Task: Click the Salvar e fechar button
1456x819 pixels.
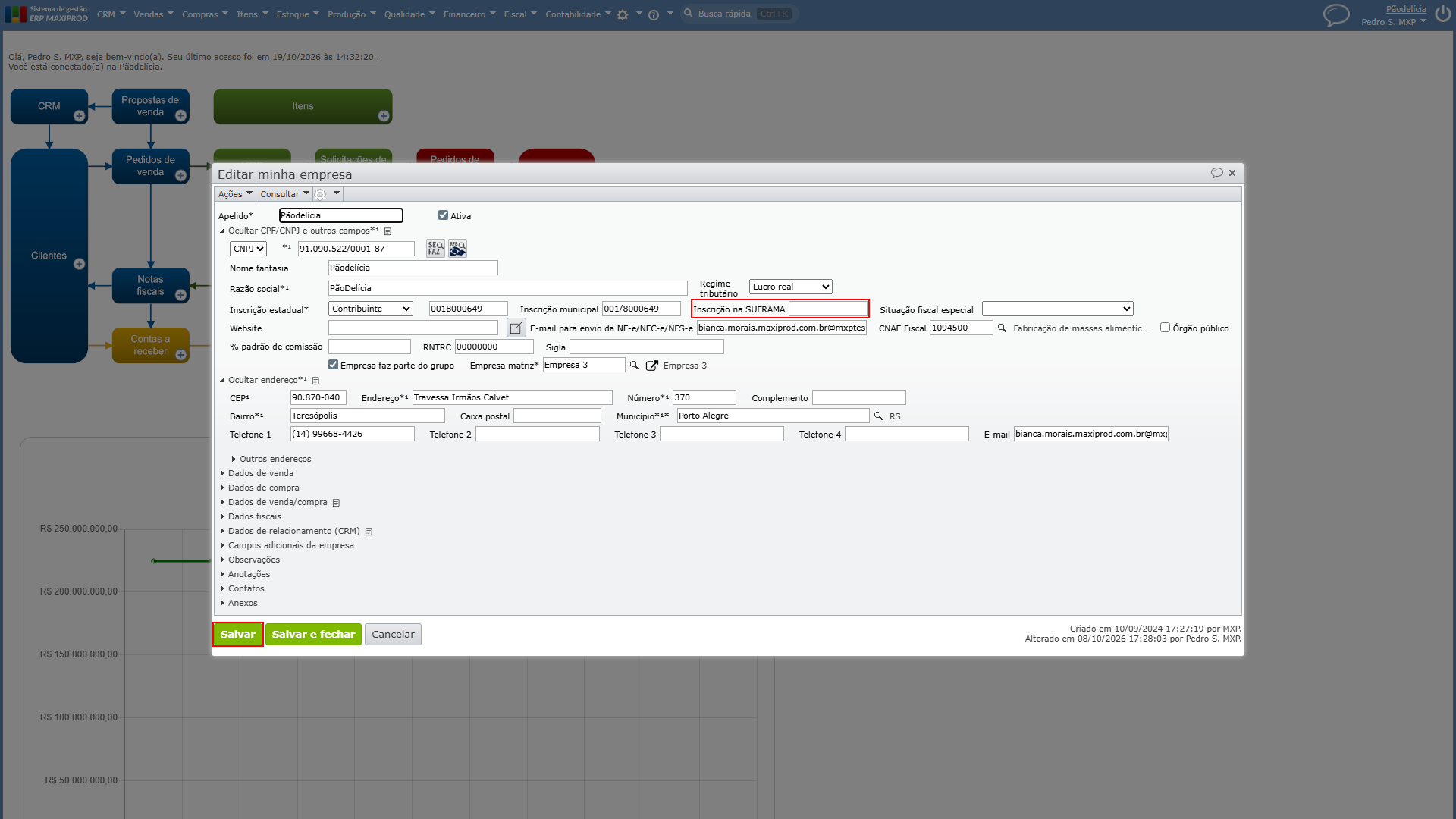Action: tap(313, 635)
